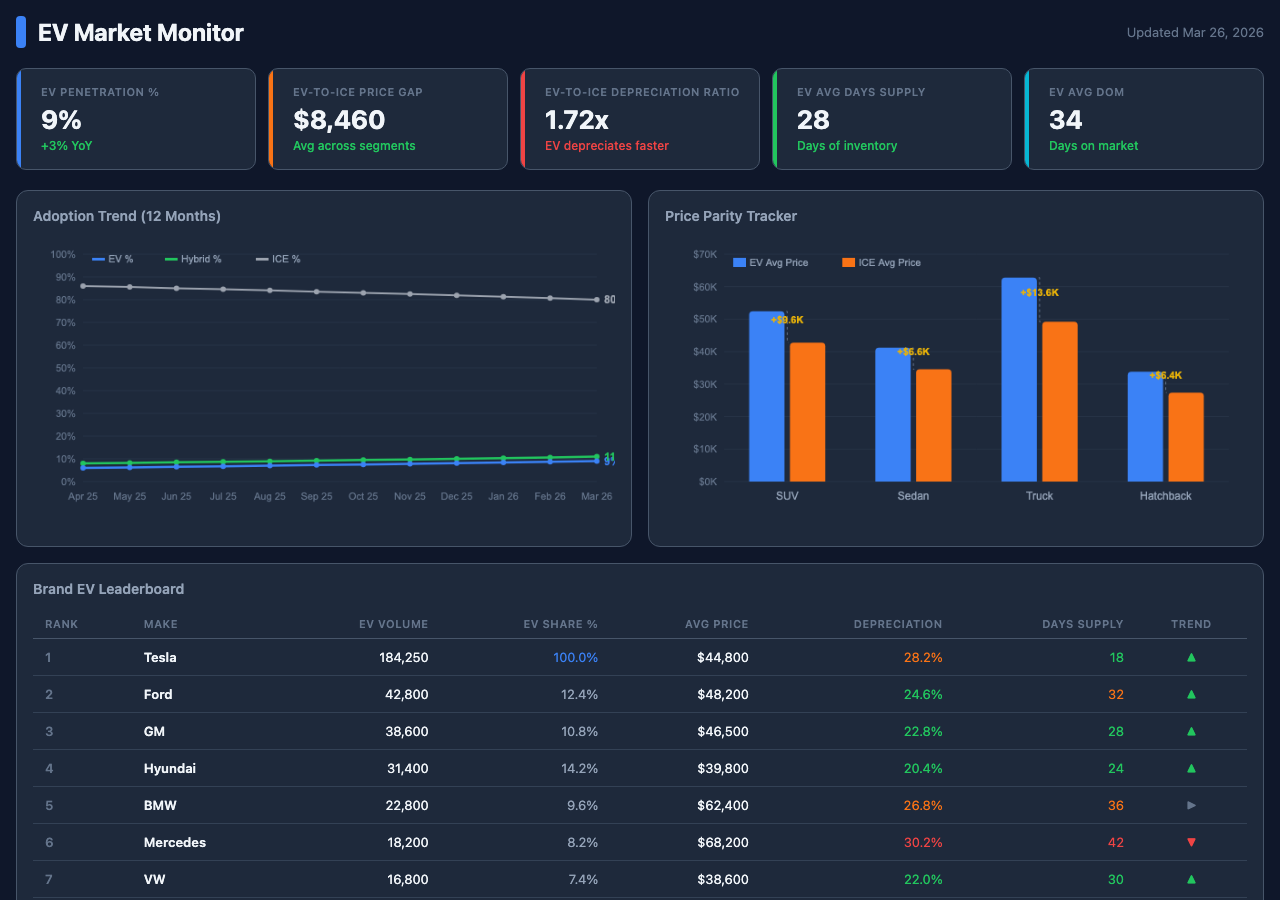Sort leaderboard by Rank column header

click(61, 624)
